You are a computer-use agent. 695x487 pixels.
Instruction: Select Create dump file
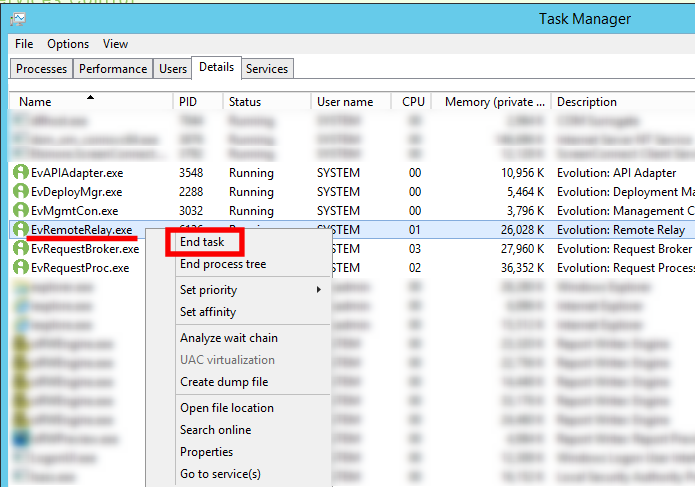[224, 382]
